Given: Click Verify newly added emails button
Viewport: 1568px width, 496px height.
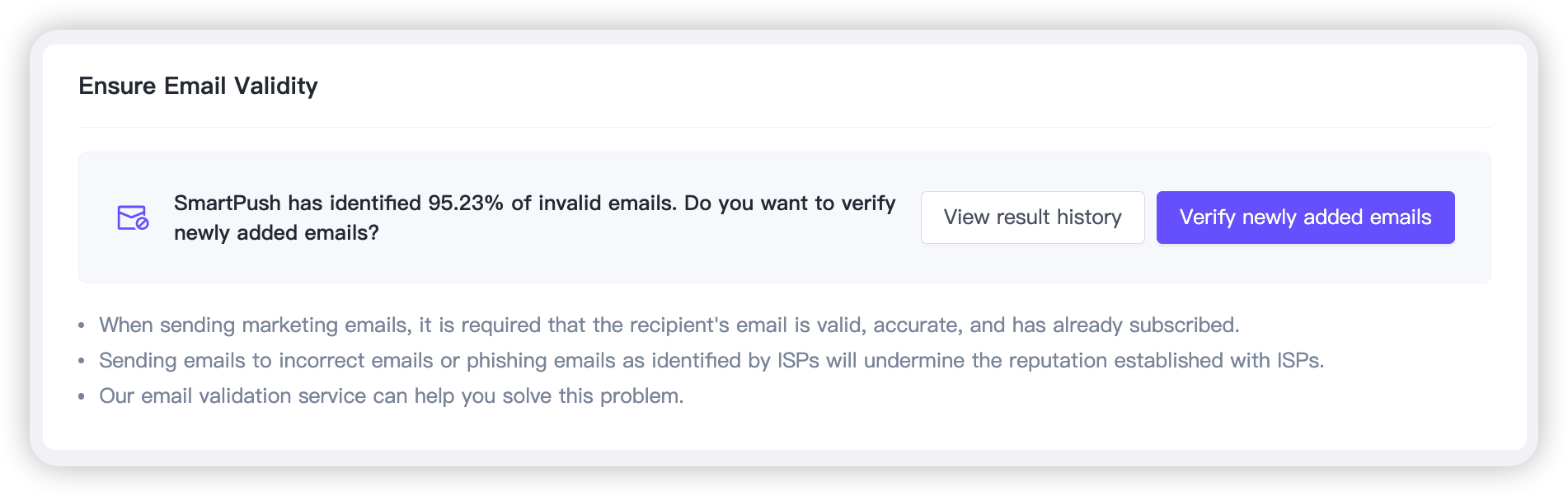Looking at the screenshot, I should 1305,218.
